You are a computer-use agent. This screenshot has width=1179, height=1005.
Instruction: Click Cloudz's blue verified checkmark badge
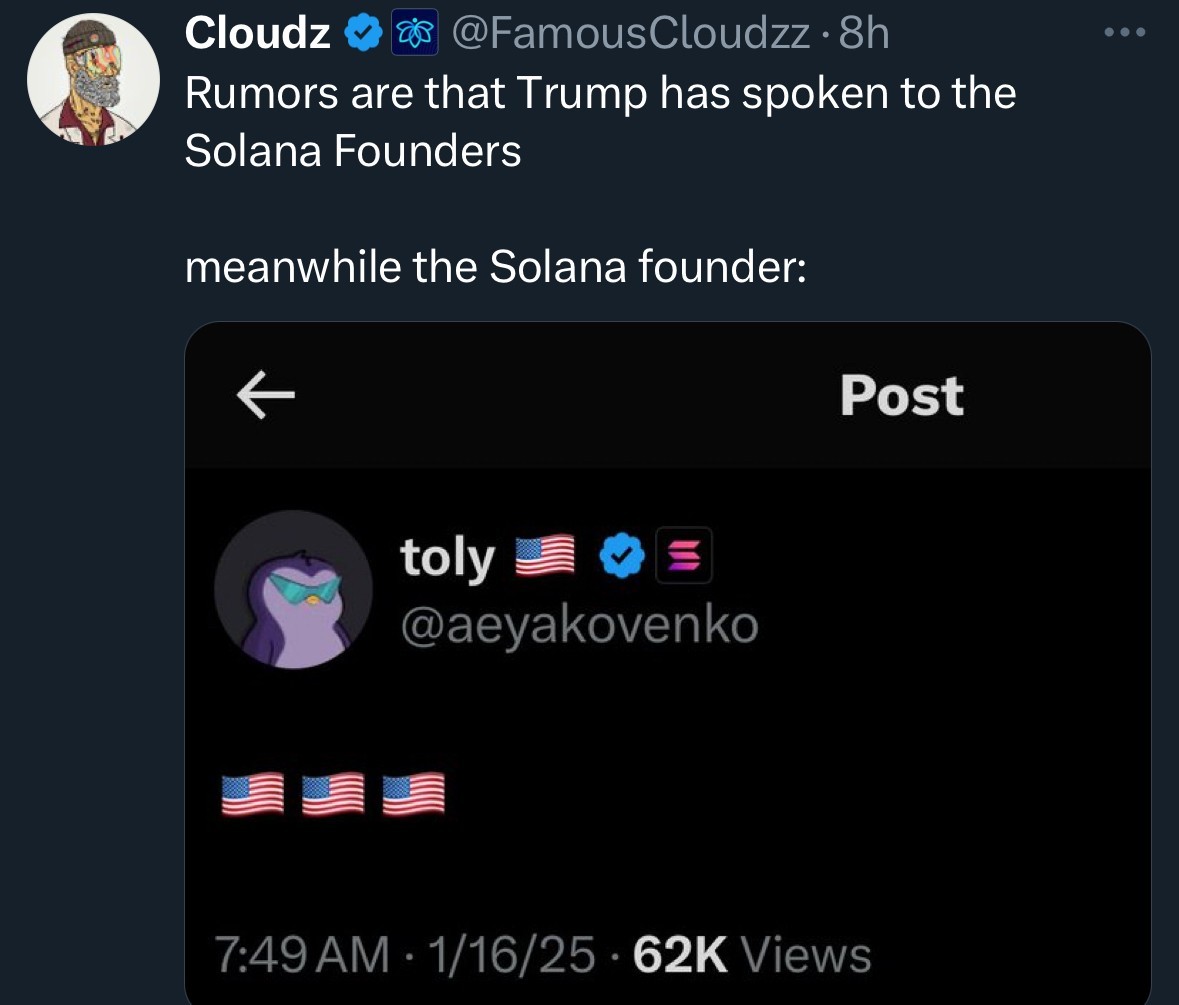pyautogui.click(x=361, y=35)
